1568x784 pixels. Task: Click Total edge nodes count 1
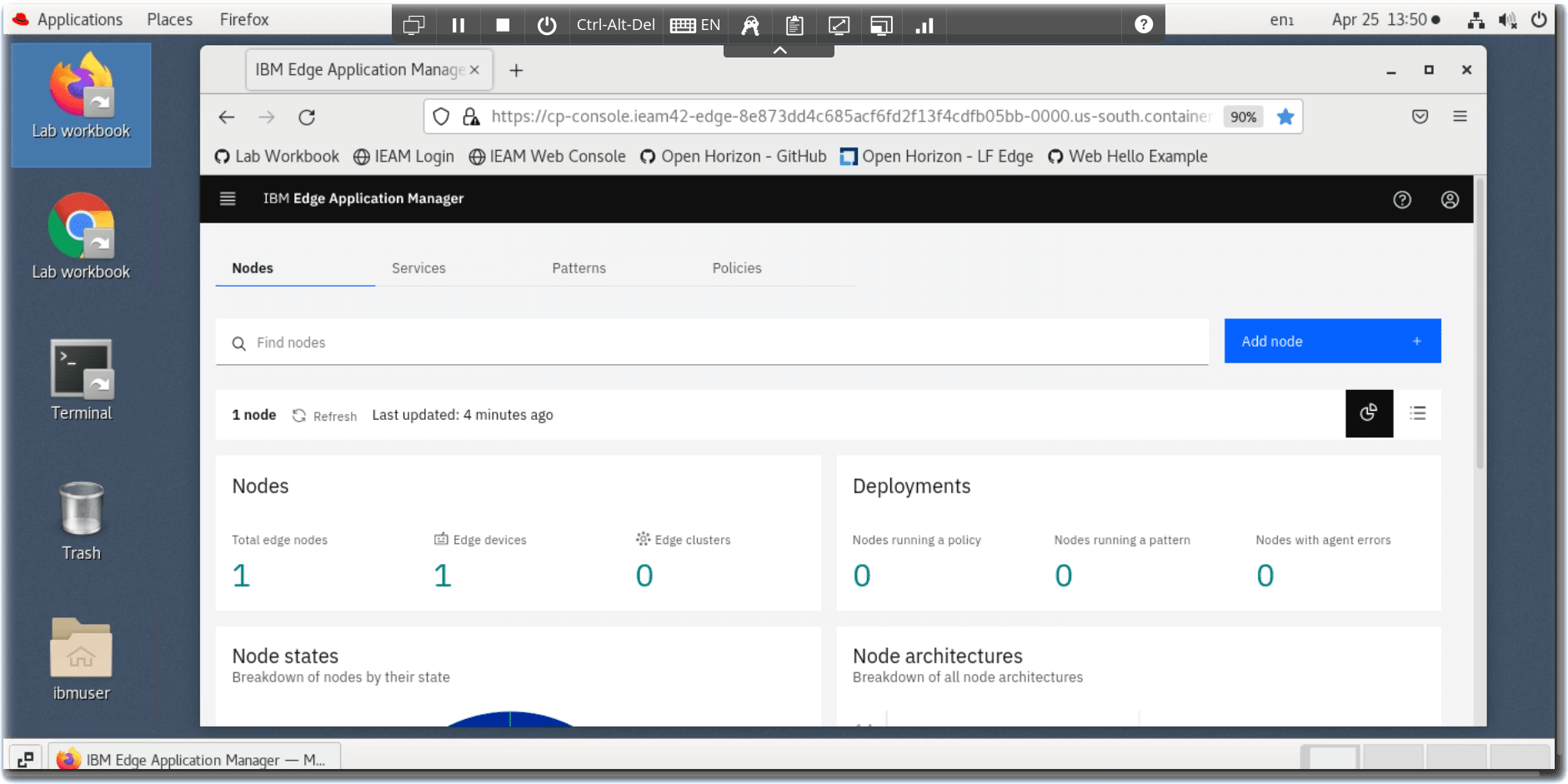coord(241,576)
